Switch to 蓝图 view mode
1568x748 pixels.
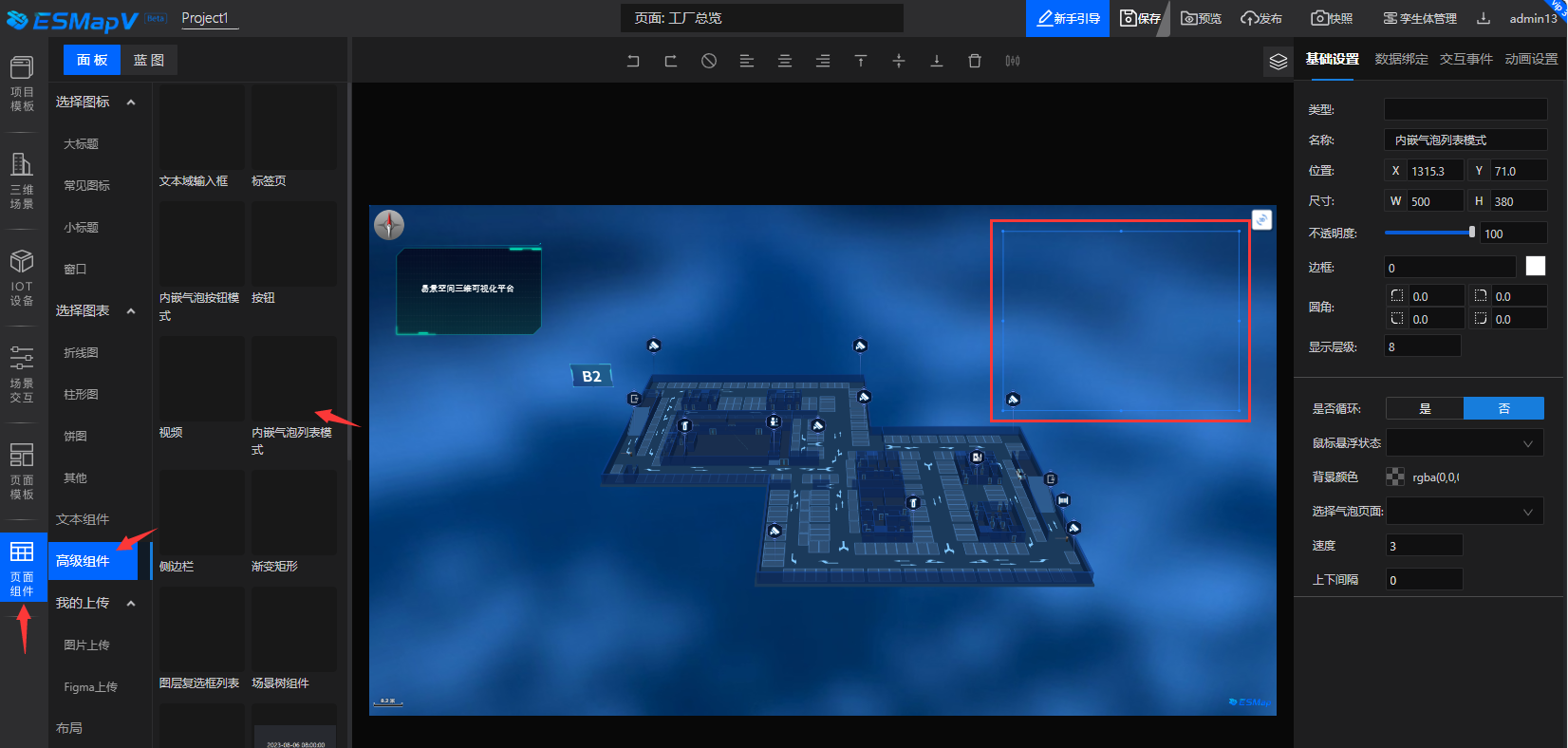(149, 60)
